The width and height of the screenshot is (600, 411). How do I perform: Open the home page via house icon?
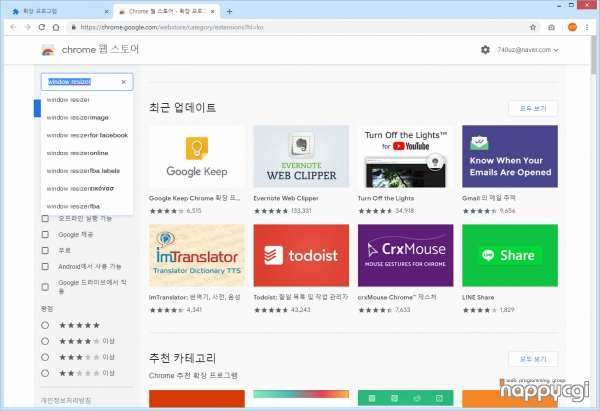click(x=56, y=27)
